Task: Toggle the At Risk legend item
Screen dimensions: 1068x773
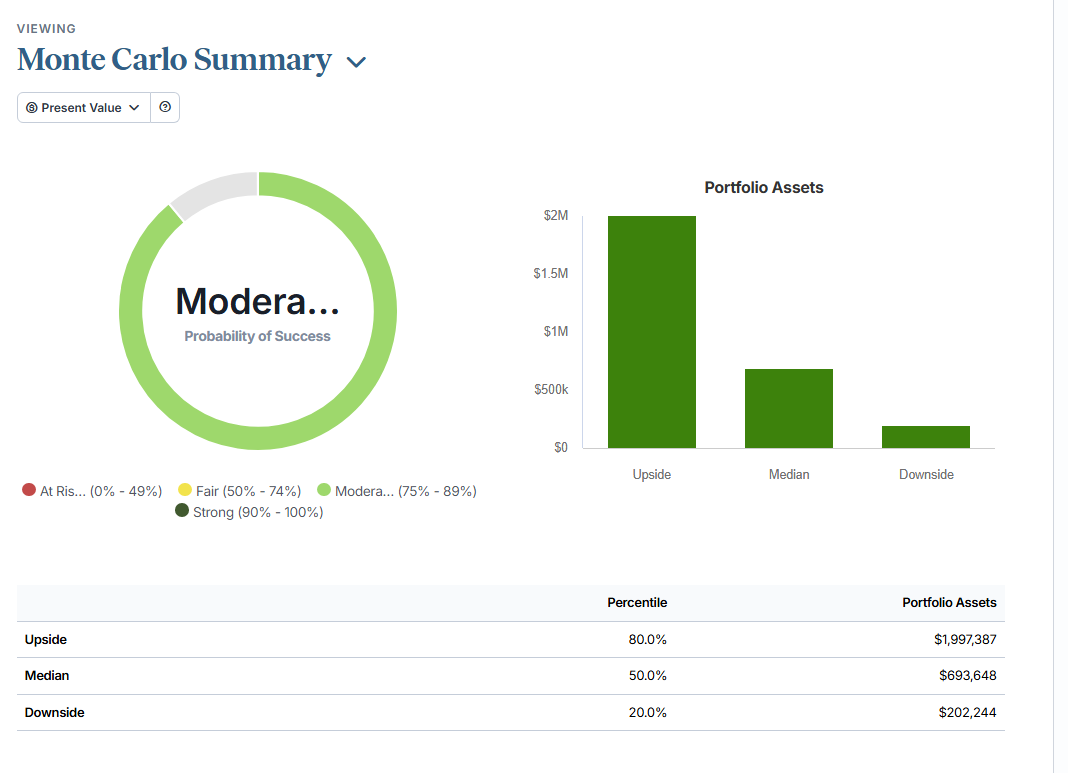Action: pyautogui.click(x=92, y=491)
